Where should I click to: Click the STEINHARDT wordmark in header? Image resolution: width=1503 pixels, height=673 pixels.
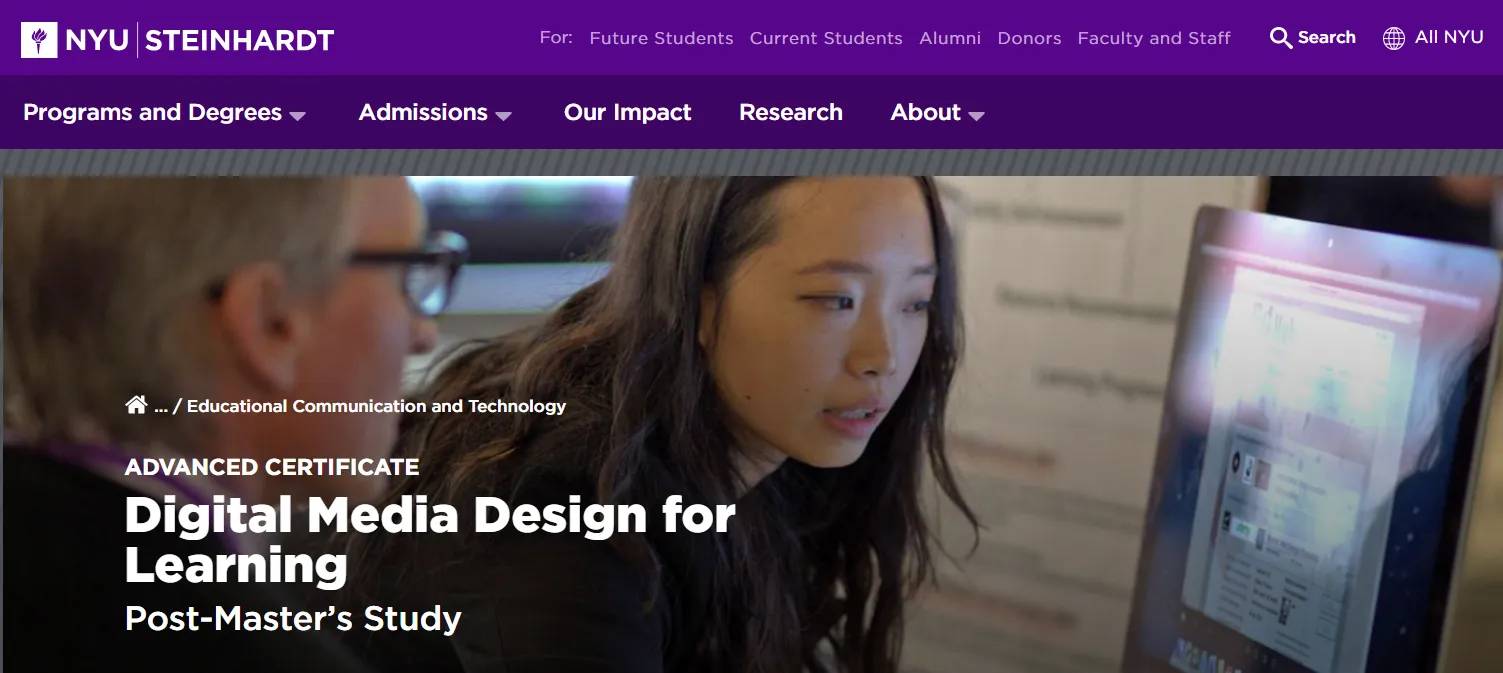pyautogui.click(x=240, y=40)
